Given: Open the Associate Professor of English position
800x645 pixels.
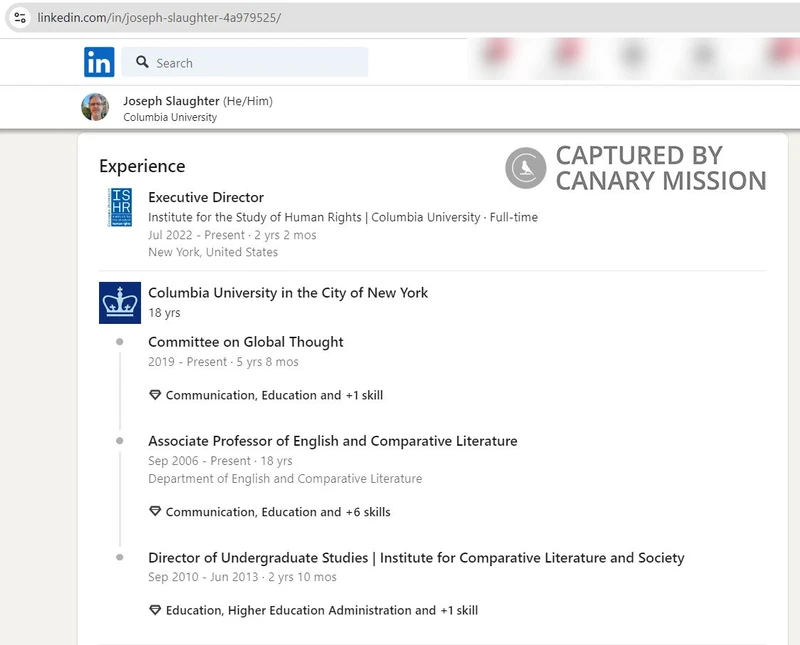Looking at the screenshot, I should (x=332, y=441).
